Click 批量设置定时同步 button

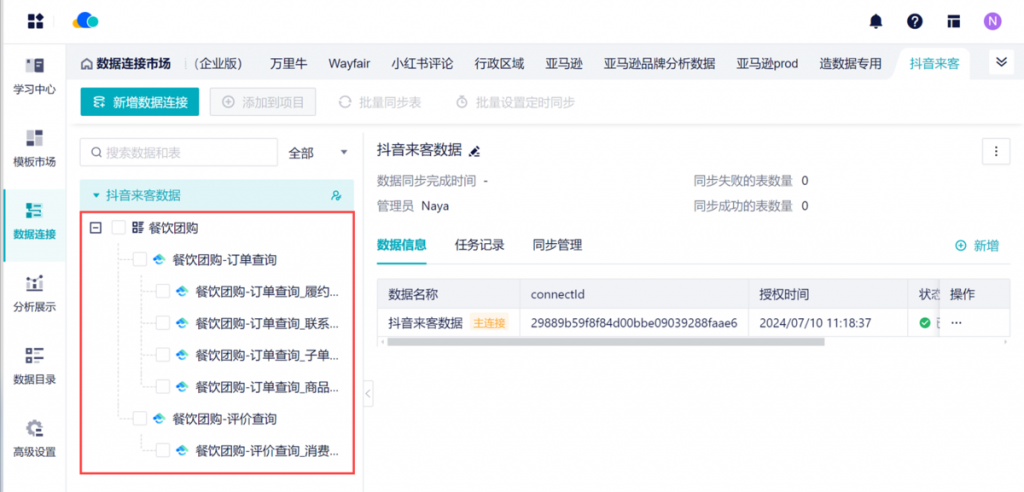point(515,102)
